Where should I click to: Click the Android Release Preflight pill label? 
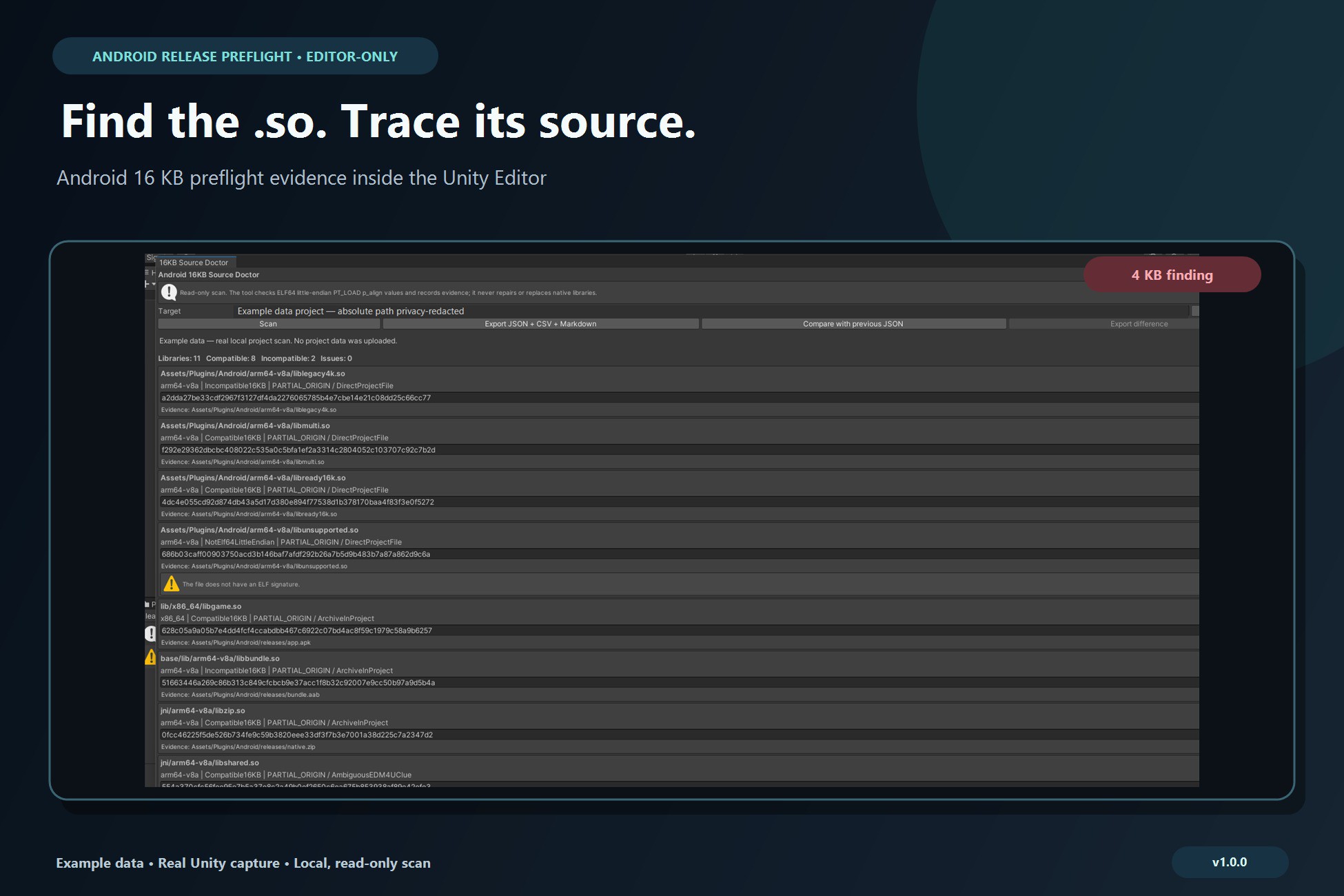pos(245,57)
